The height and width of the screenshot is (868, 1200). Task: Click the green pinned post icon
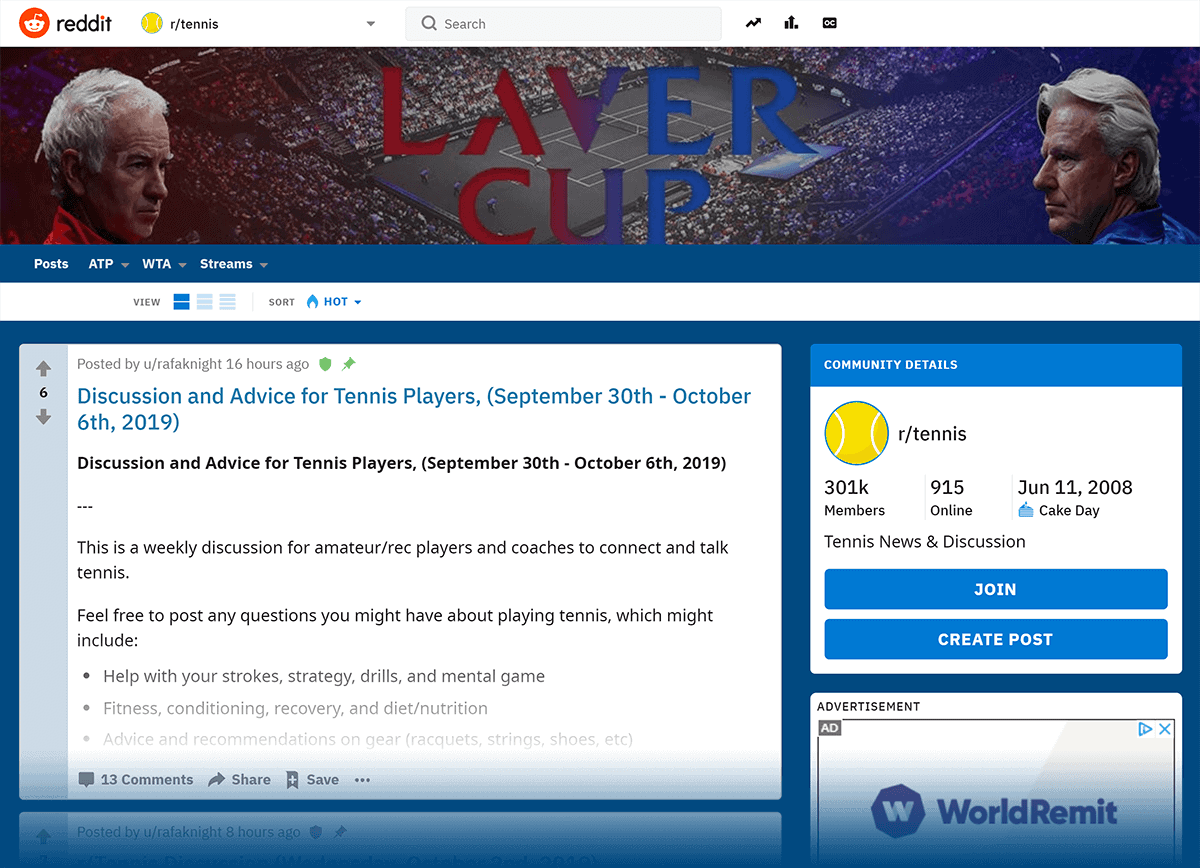pos(349,364)
